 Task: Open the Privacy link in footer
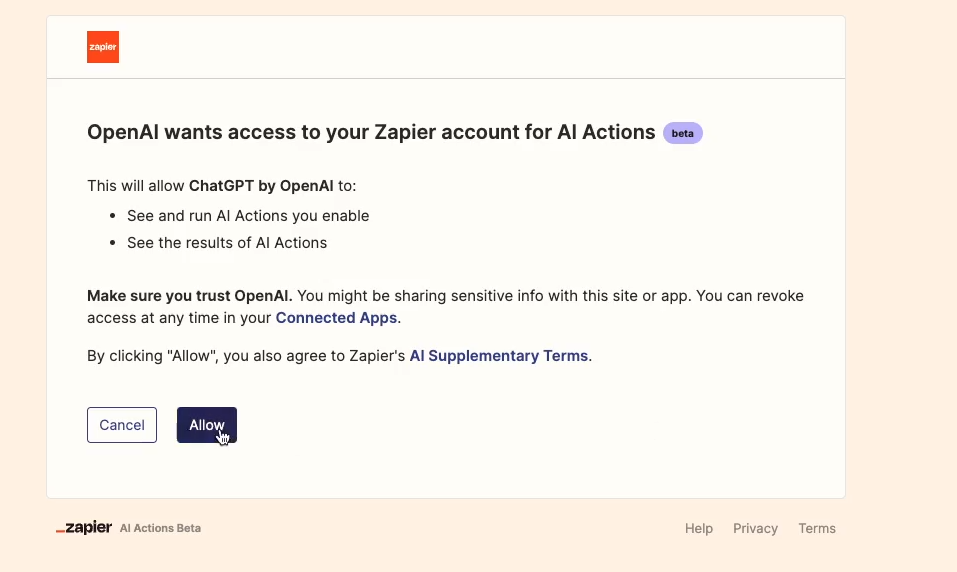coord(755,528)
